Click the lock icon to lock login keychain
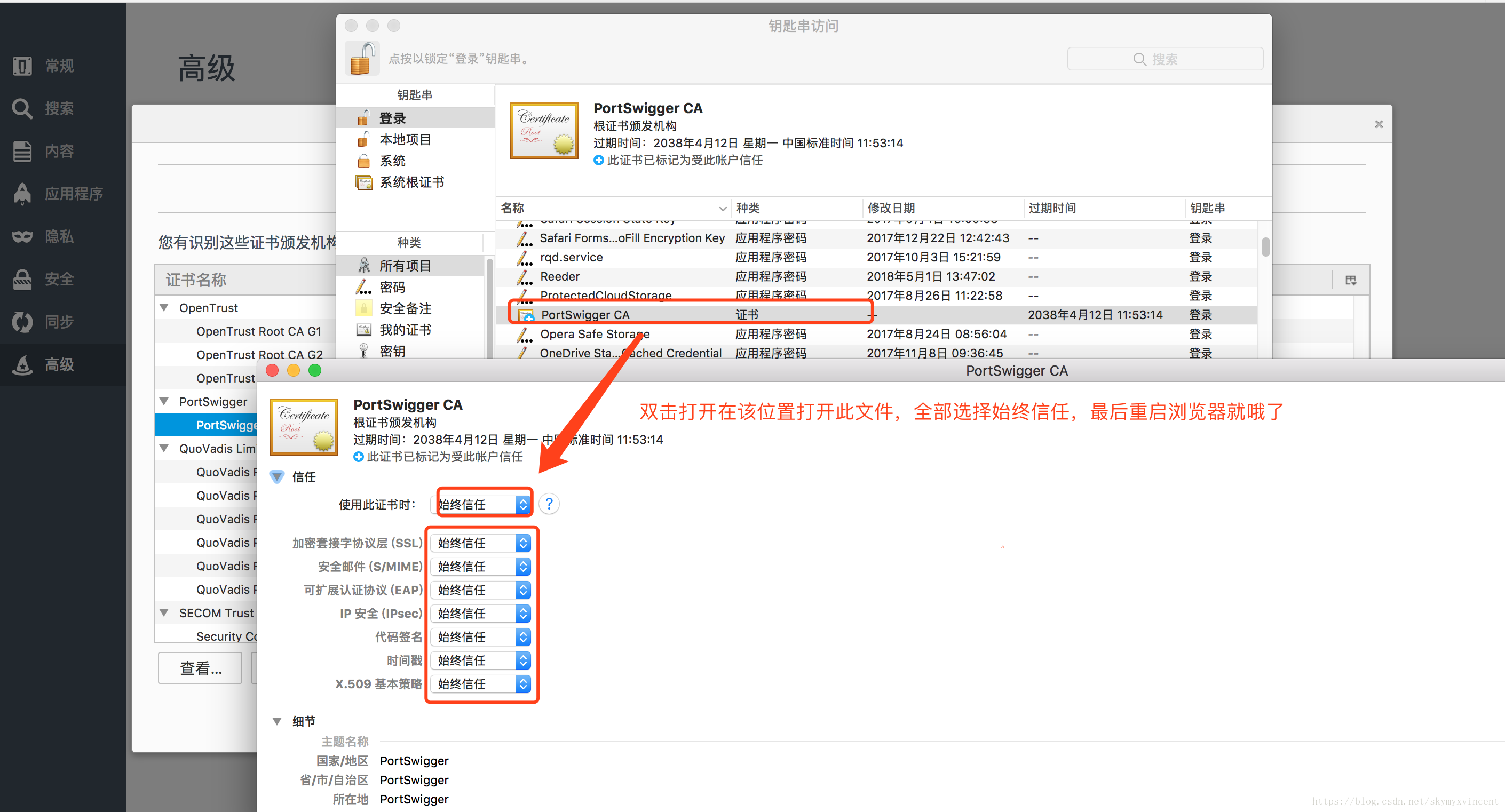1505x812 pixels. [x=362, y=58]
